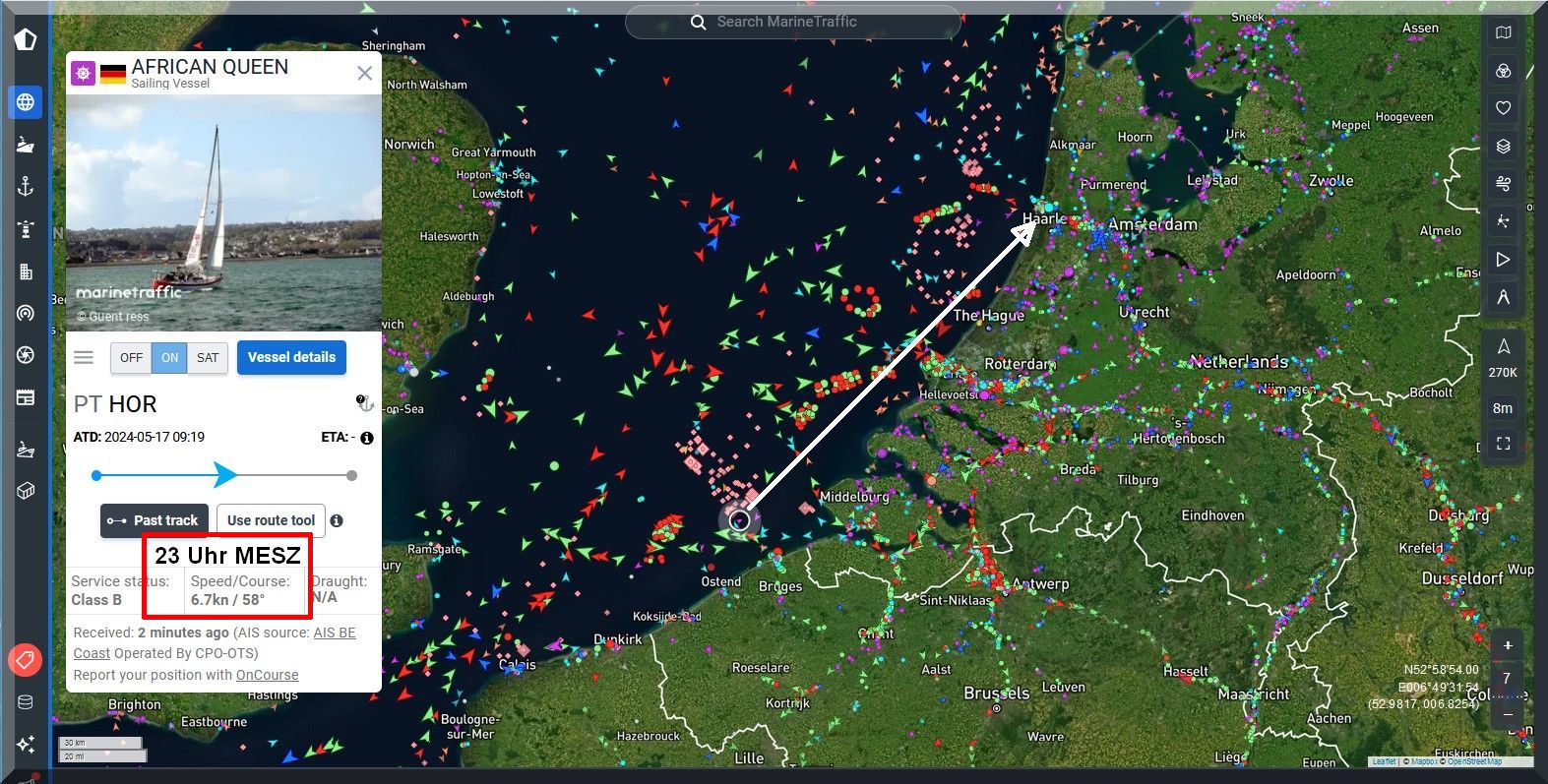Image resolution: width=1548 pixels, height=784 pixels.
Task: Select the measure distance compass tool
Action: point(1503,297)
